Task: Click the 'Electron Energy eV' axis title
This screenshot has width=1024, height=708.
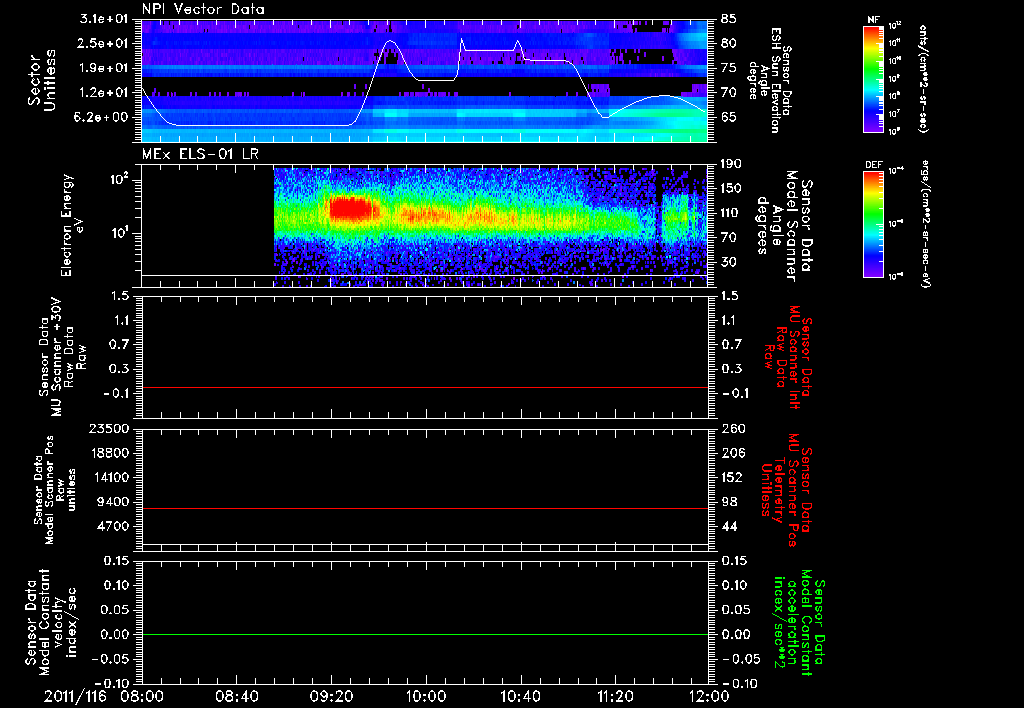Action: coord(71,226)
